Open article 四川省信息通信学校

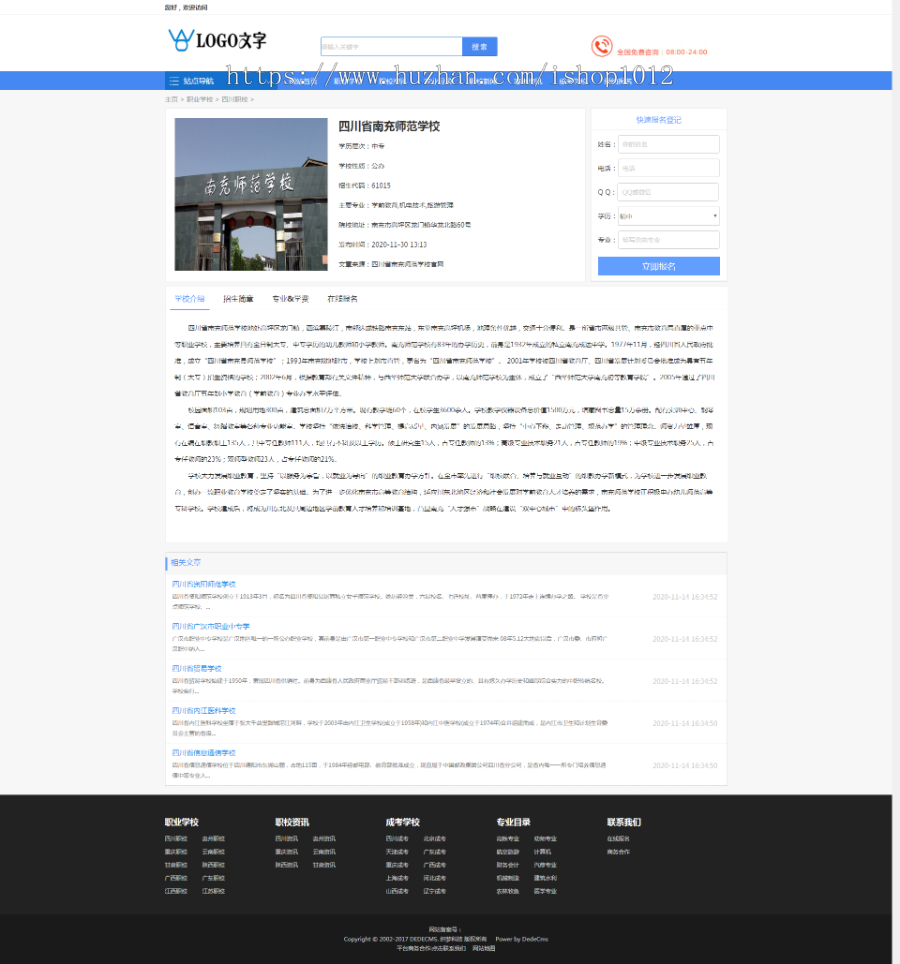tap(203, 753)
